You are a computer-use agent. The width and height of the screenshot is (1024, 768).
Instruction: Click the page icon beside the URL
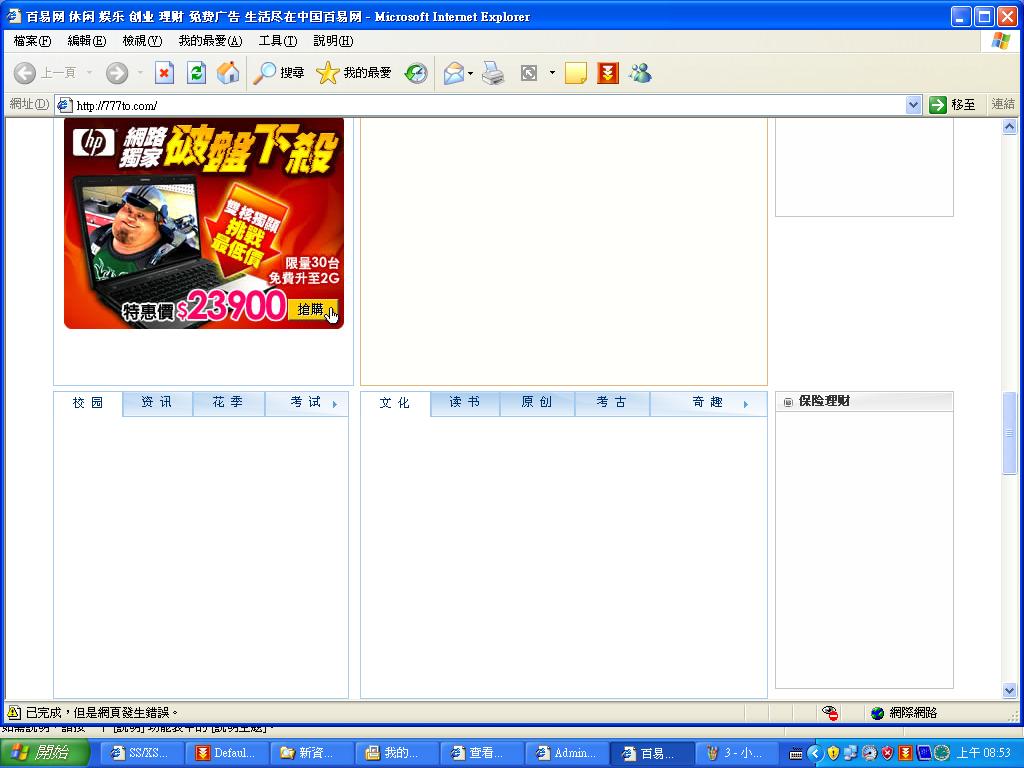pos(64,104)
